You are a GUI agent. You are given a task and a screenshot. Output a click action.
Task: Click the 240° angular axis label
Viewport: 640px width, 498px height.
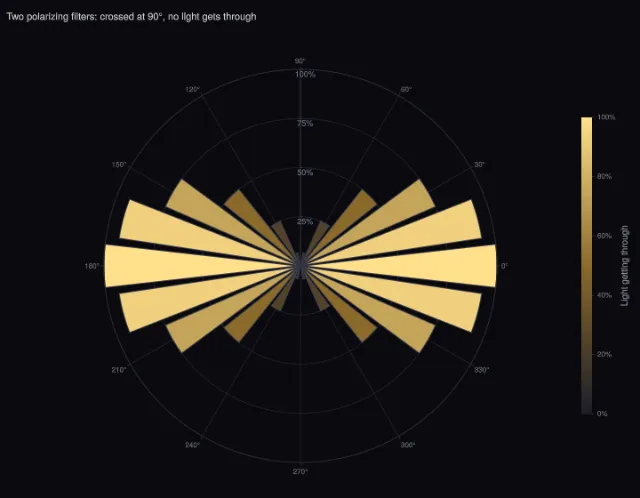point(193,445)
